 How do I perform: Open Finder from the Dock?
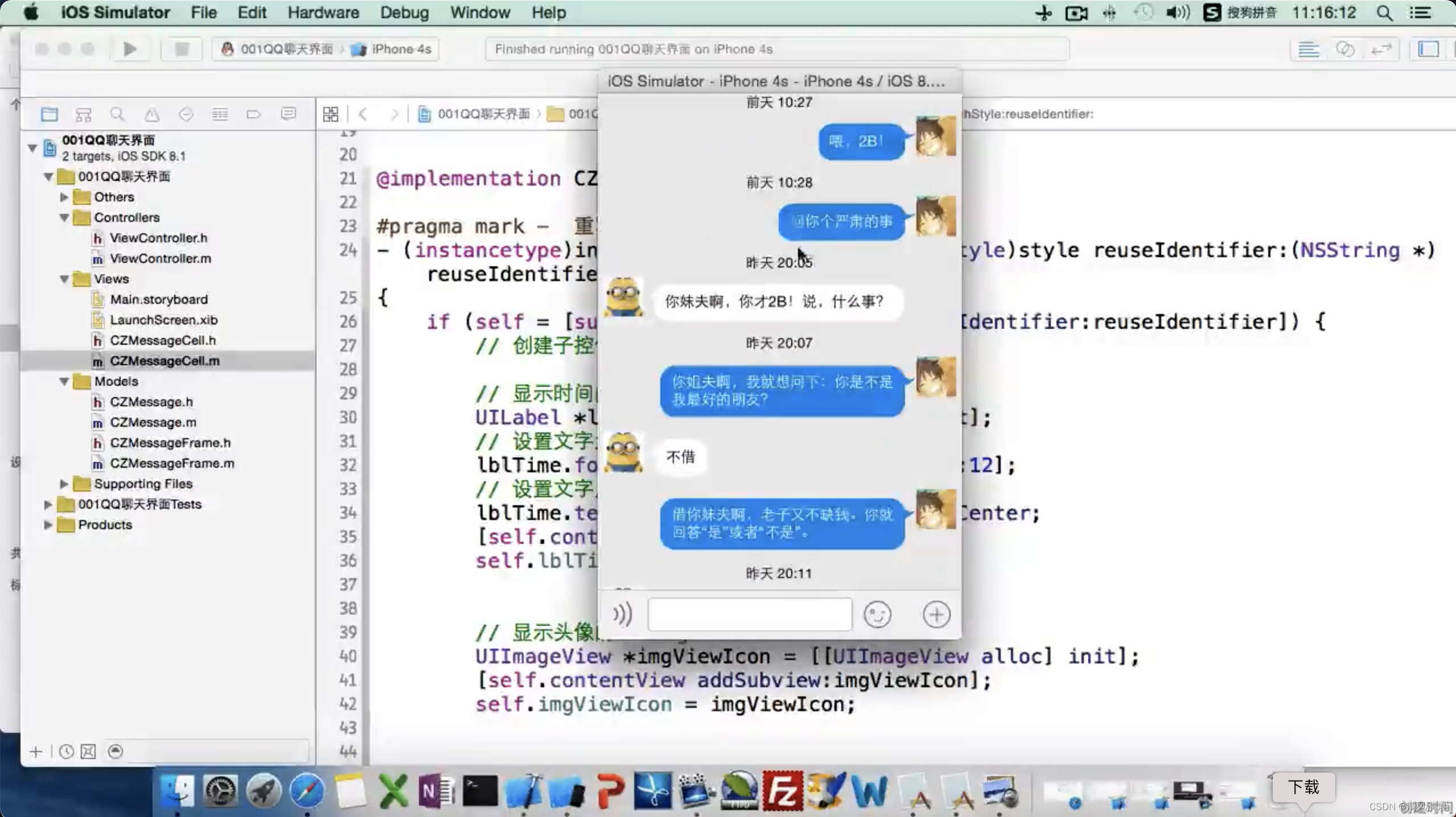click(177, 791)
